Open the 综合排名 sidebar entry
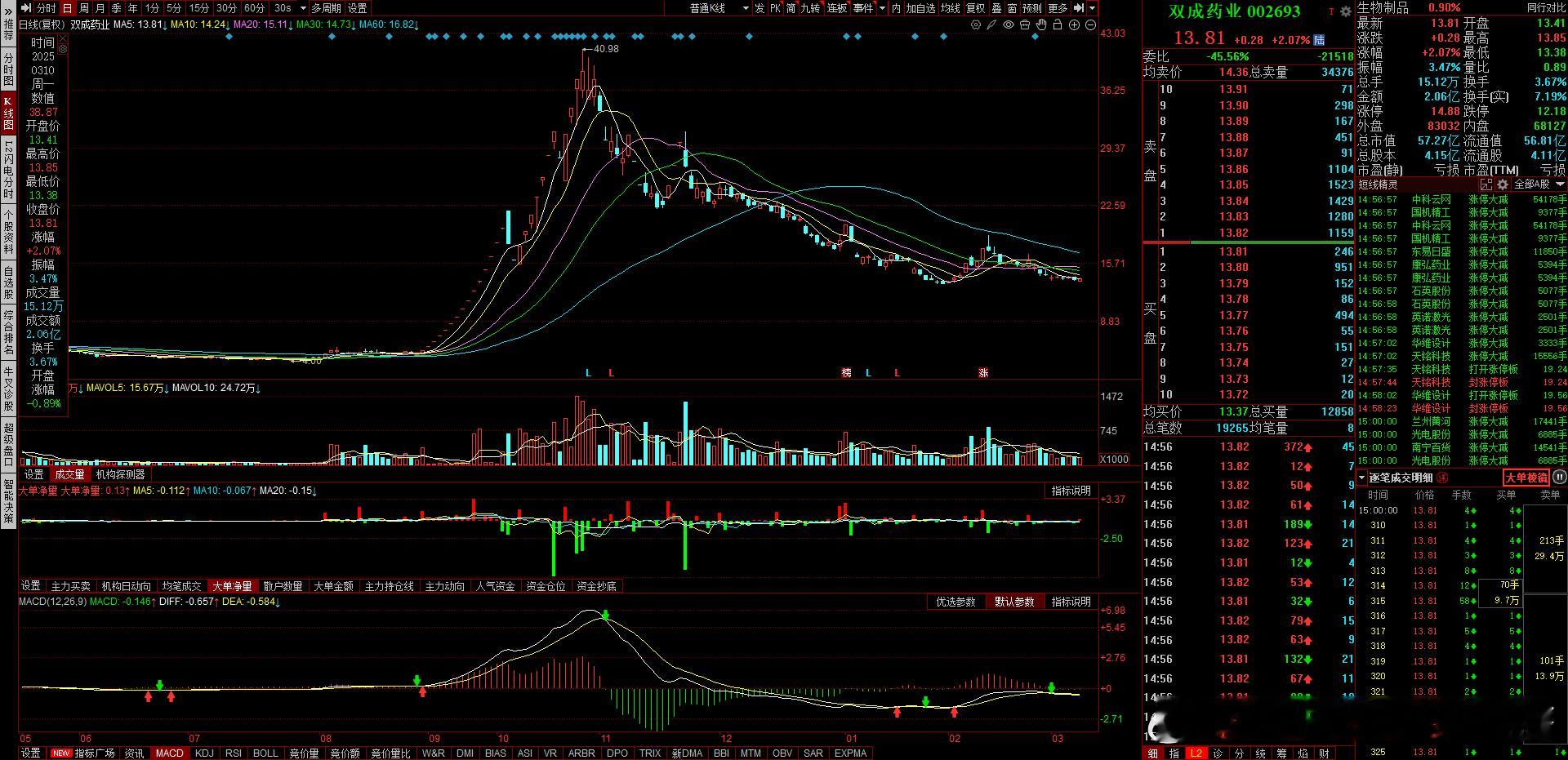The width and height of the screenshot is (1568, 760). (x=8, y=333)
